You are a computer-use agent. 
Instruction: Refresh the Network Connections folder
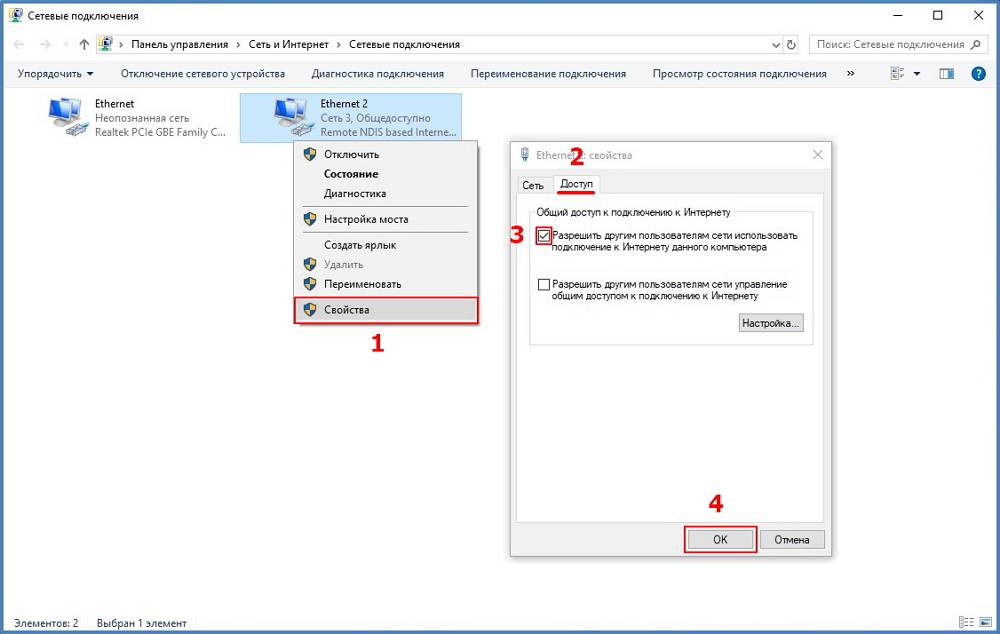(x=792, y=45)
